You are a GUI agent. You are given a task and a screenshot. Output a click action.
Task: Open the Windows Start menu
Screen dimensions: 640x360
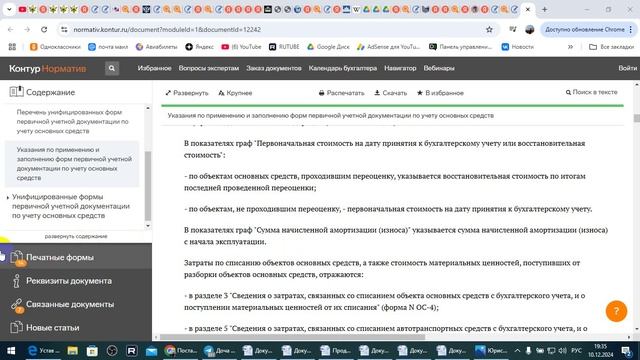pyautogui.click(x=11, y=351)
